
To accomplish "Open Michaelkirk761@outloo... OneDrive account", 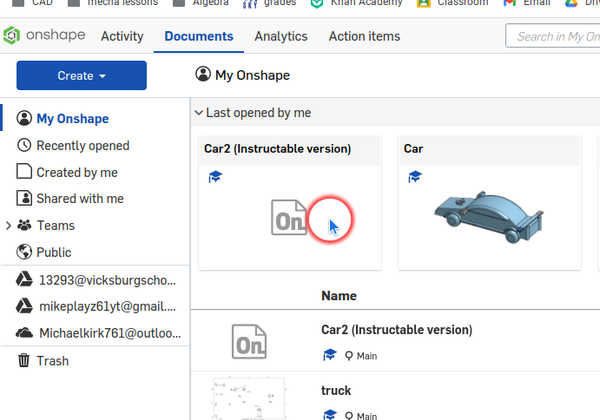I will click(110, 333).
